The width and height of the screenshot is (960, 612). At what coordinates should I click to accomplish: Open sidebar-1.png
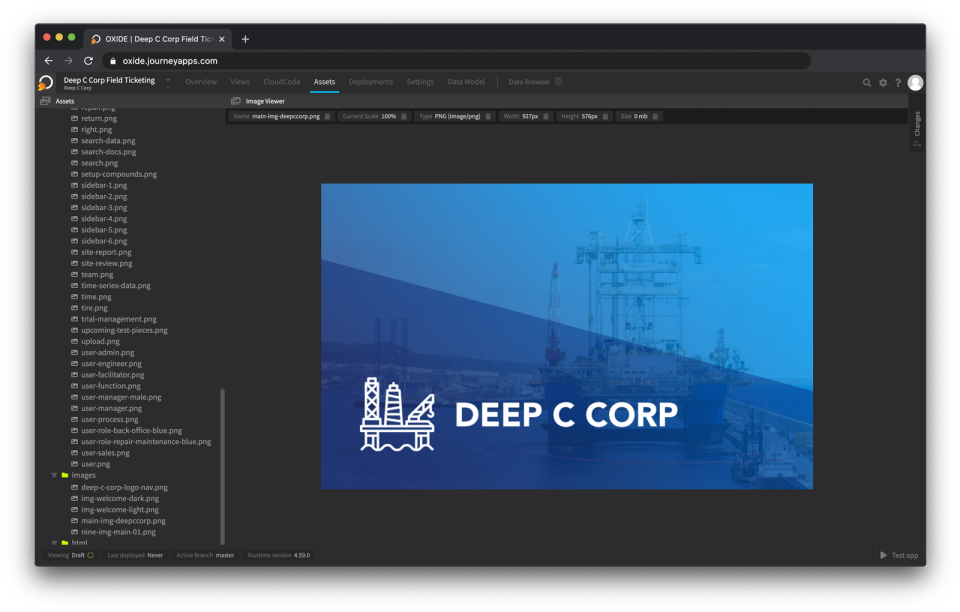tap(104, 185)
